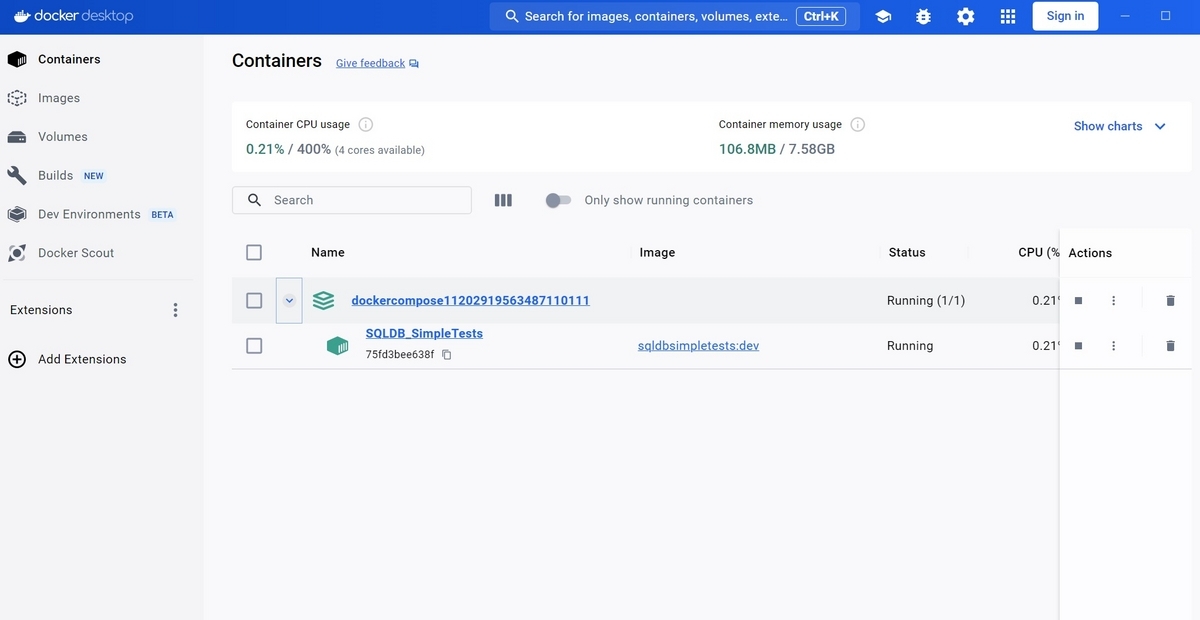
Task: Open dockercompose11202919563487110111 stack link
Action: (470, 300)
